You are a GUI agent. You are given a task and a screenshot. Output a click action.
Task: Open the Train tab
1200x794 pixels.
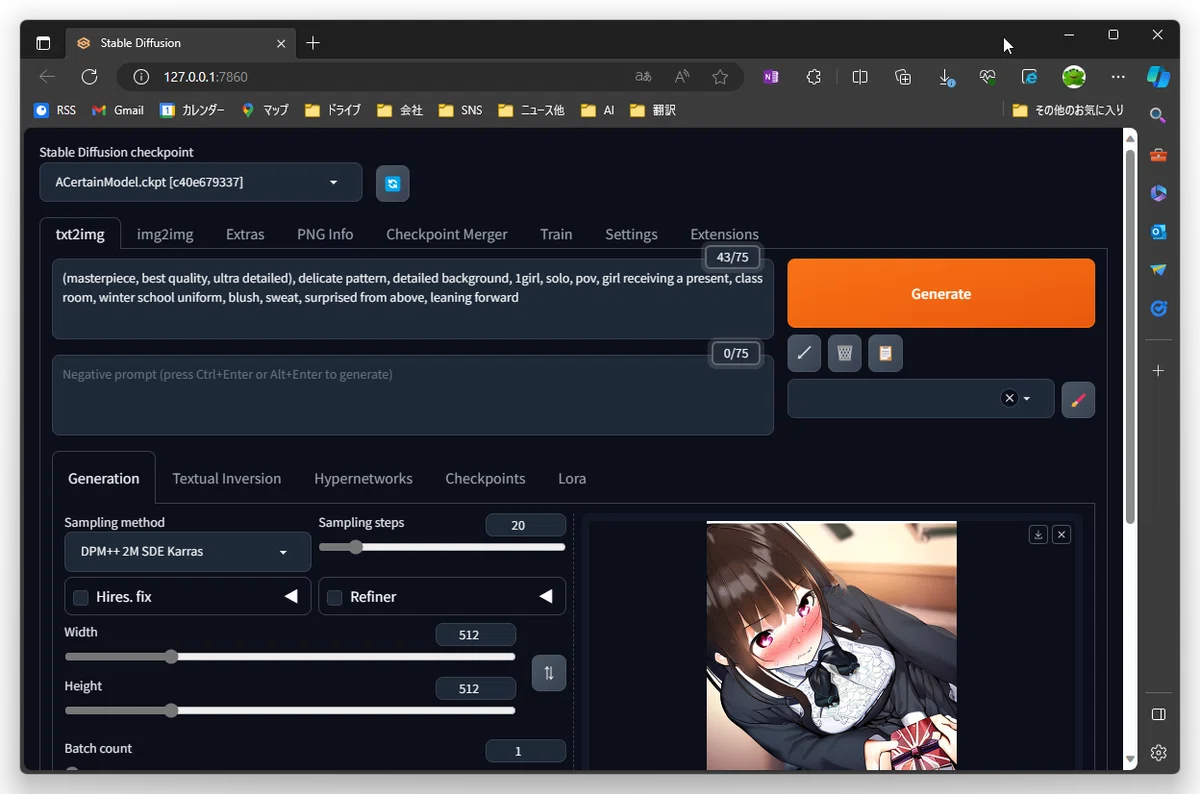556,234
